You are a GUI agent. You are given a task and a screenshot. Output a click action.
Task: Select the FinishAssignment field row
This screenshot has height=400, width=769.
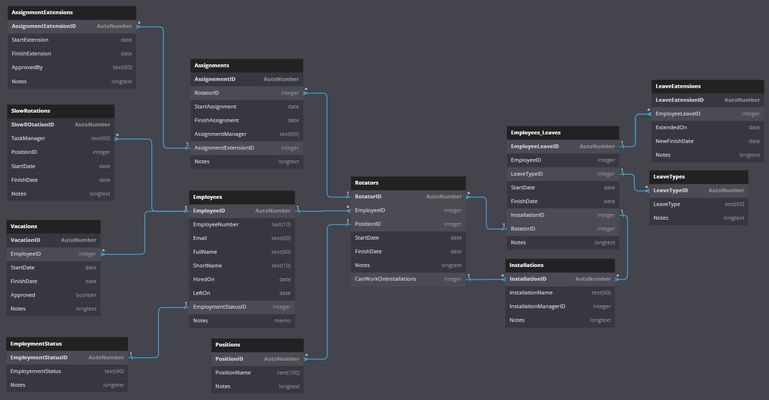coord(247,120)
